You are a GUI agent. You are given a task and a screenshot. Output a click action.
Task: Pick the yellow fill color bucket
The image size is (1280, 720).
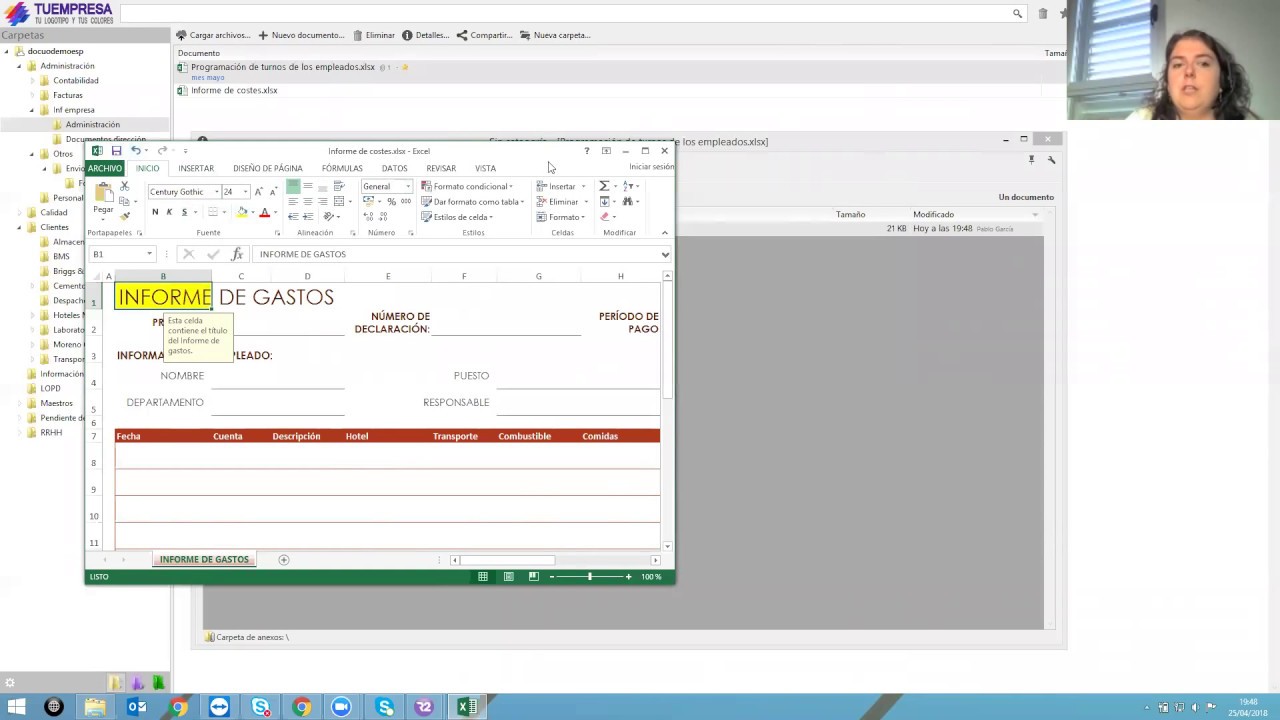[241, 212]
